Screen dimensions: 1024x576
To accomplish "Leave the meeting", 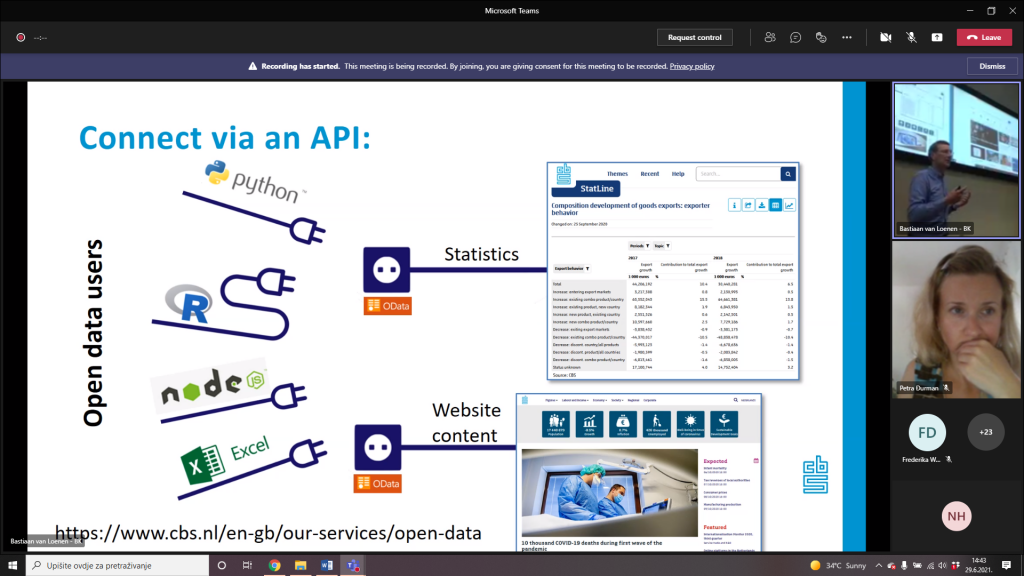I will (984, 37).
